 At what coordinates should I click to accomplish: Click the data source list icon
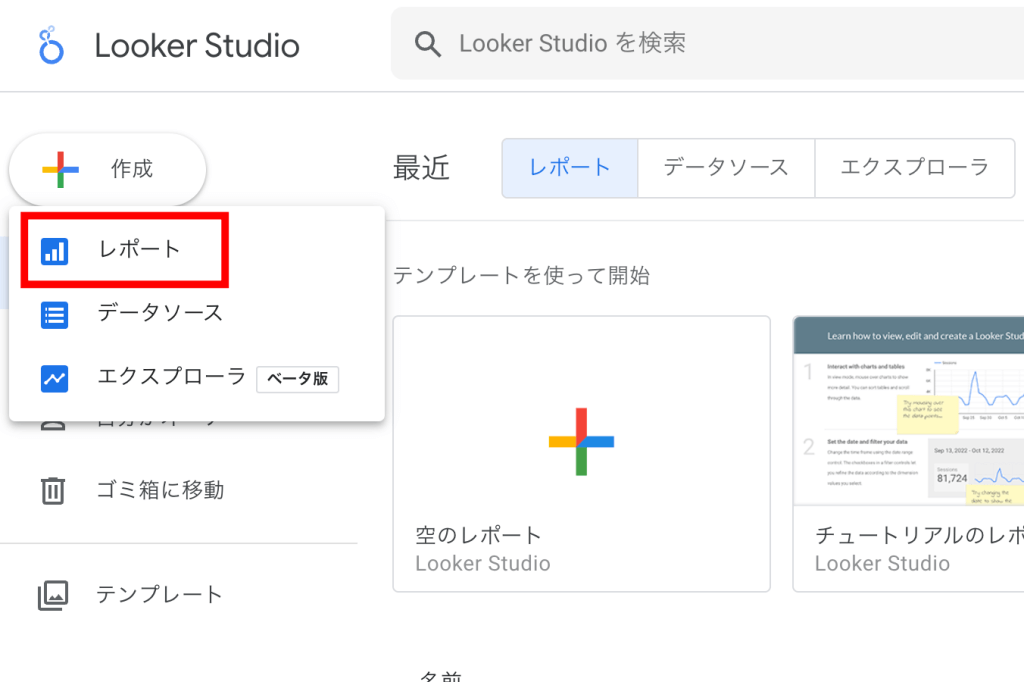(54, 315)
